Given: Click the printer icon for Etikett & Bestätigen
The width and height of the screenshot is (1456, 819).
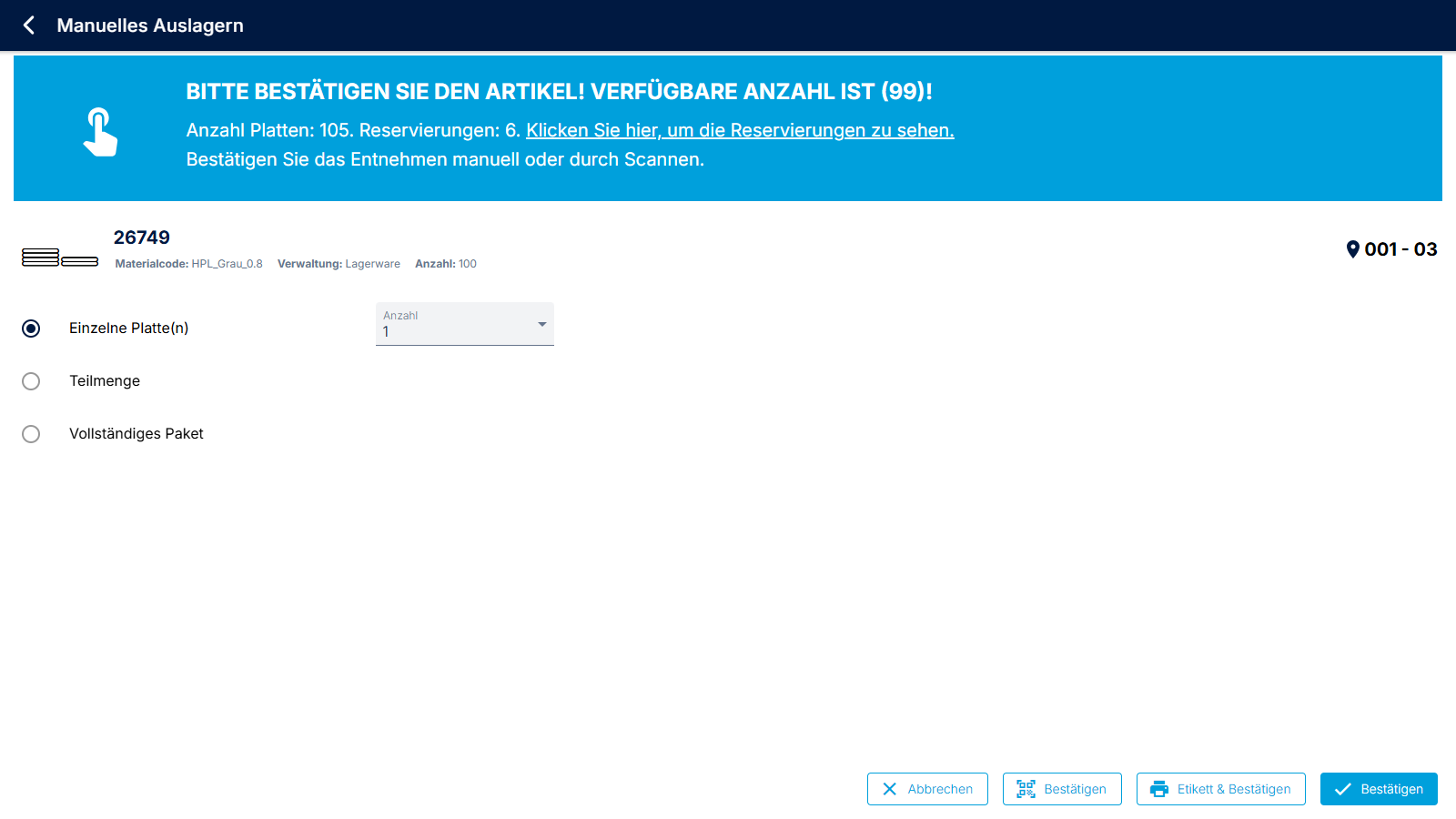Looking at the screenshot, I should click(x=1158, y=789).
